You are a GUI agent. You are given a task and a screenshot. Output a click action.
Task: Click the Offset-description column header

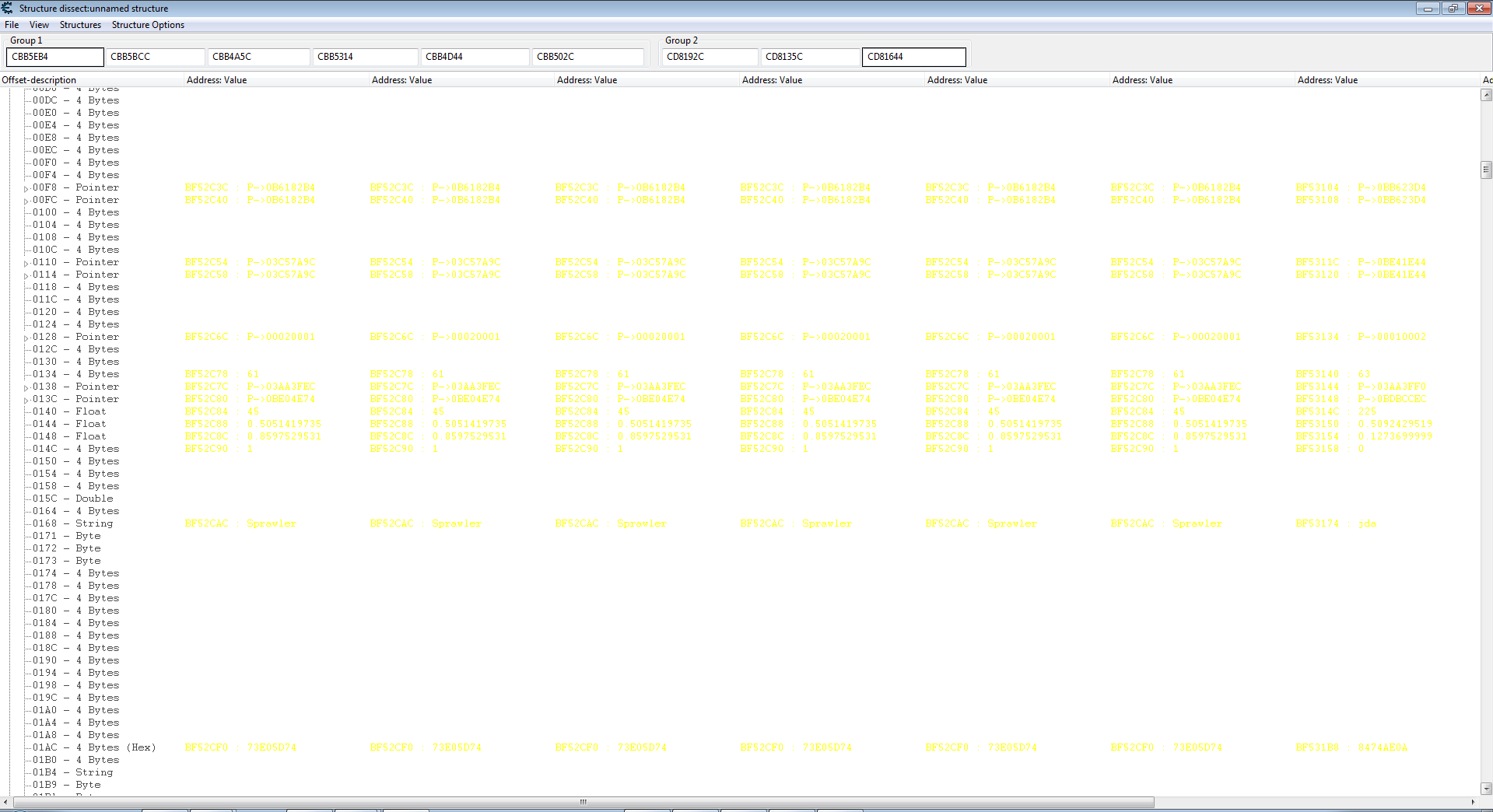click(92, 80)
